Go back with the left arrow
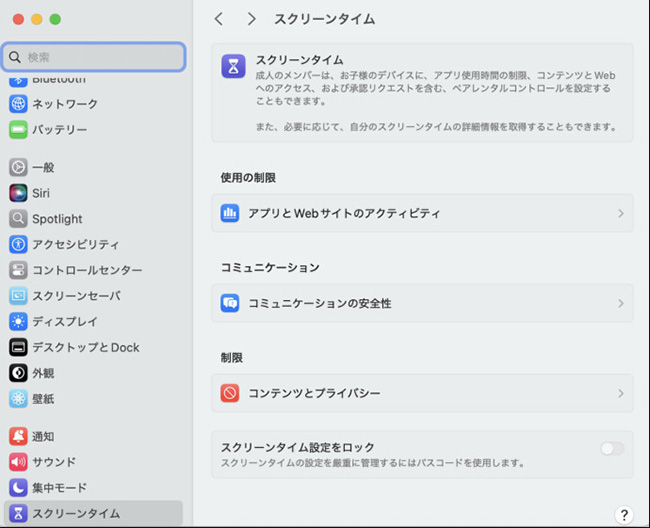The height and width of the screenshot is (528, 650). pos(219,19)
